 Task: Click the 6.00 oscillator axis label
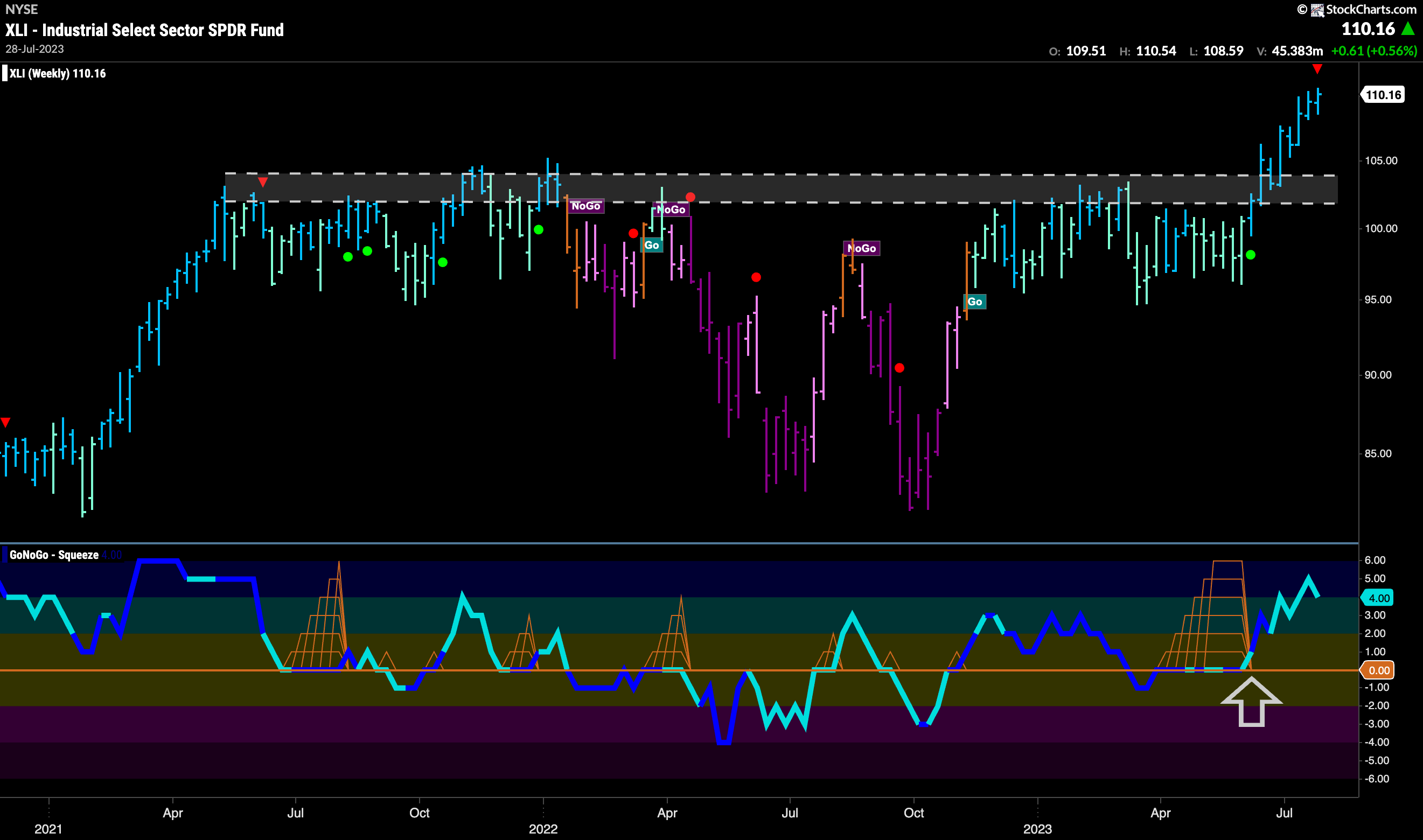pos(1375,561)
